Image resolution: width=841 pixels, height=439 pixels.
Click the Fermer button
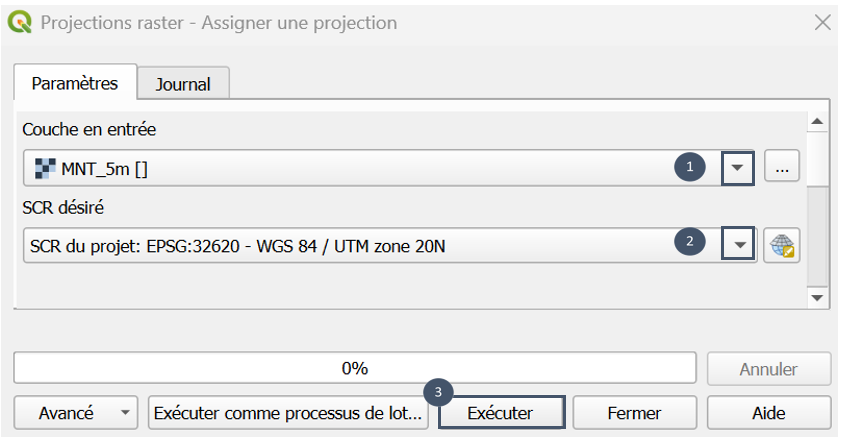click(x=635, y=413)
